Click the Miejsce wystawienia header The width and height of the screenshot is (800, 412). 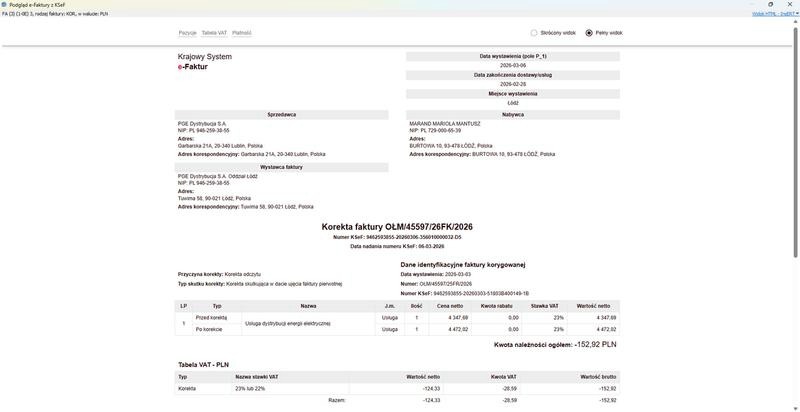[513, 94]
